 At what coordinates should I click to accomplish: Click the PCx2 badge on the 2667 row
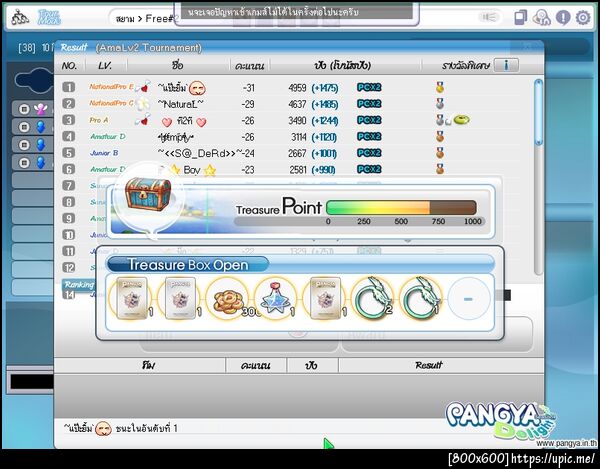[369, 153]
